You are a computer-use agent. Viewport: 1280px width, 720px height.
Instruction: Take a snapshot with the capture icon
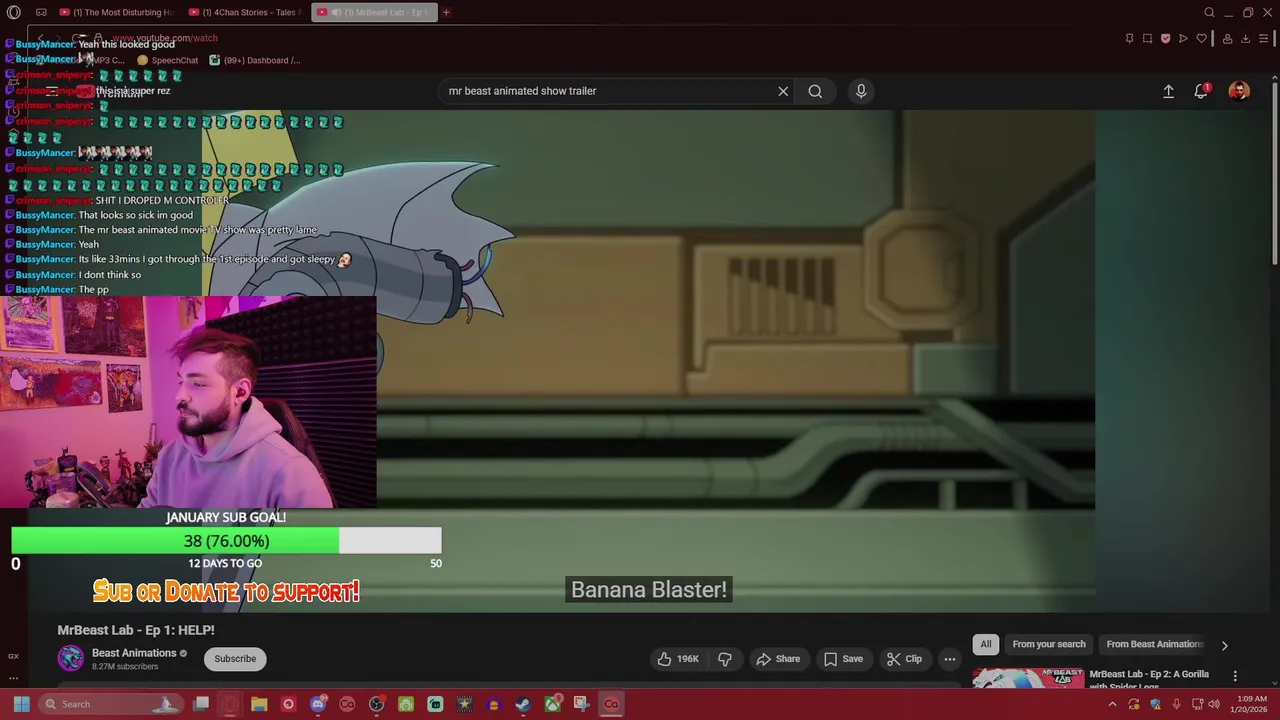click(1147, 38)
